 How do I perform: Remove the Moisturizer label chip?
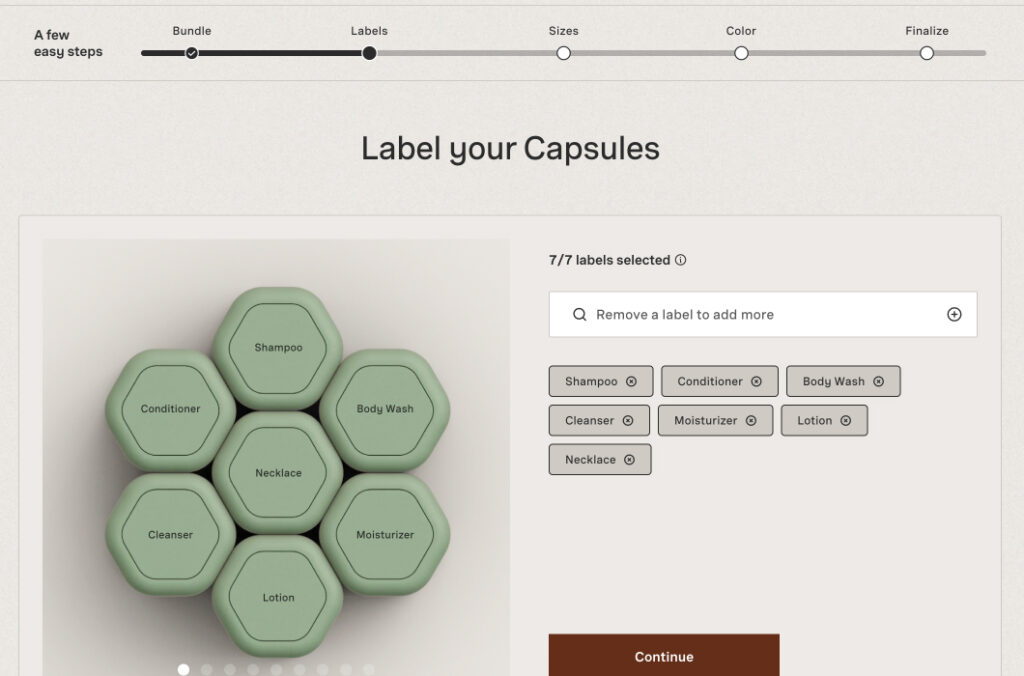click(x=751, y=421)
